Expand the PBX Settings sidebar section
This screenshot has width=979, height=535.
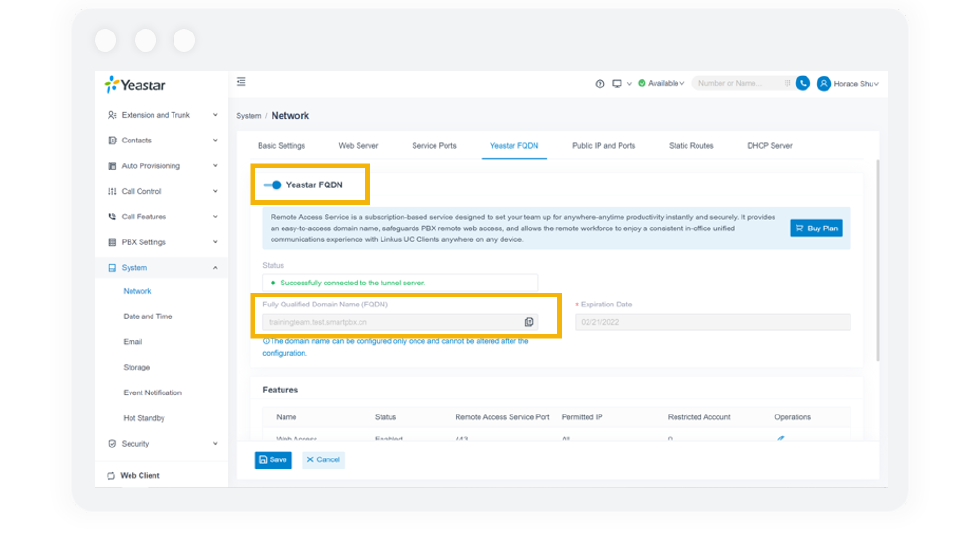162,242
